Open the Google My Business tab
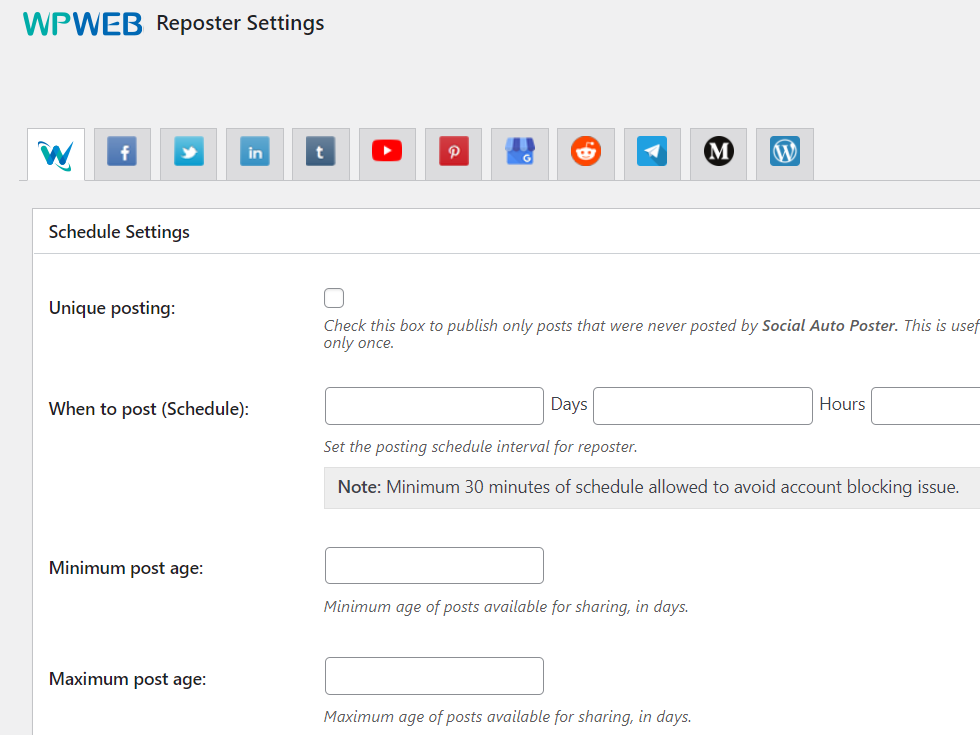The image size is (980, 735). (520, 154)
